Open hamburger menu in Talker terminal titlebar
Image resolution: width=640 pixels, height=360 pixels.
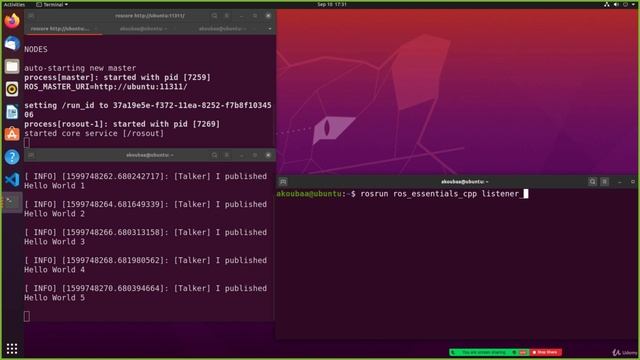pyautogui.click(x=227, y=155)
